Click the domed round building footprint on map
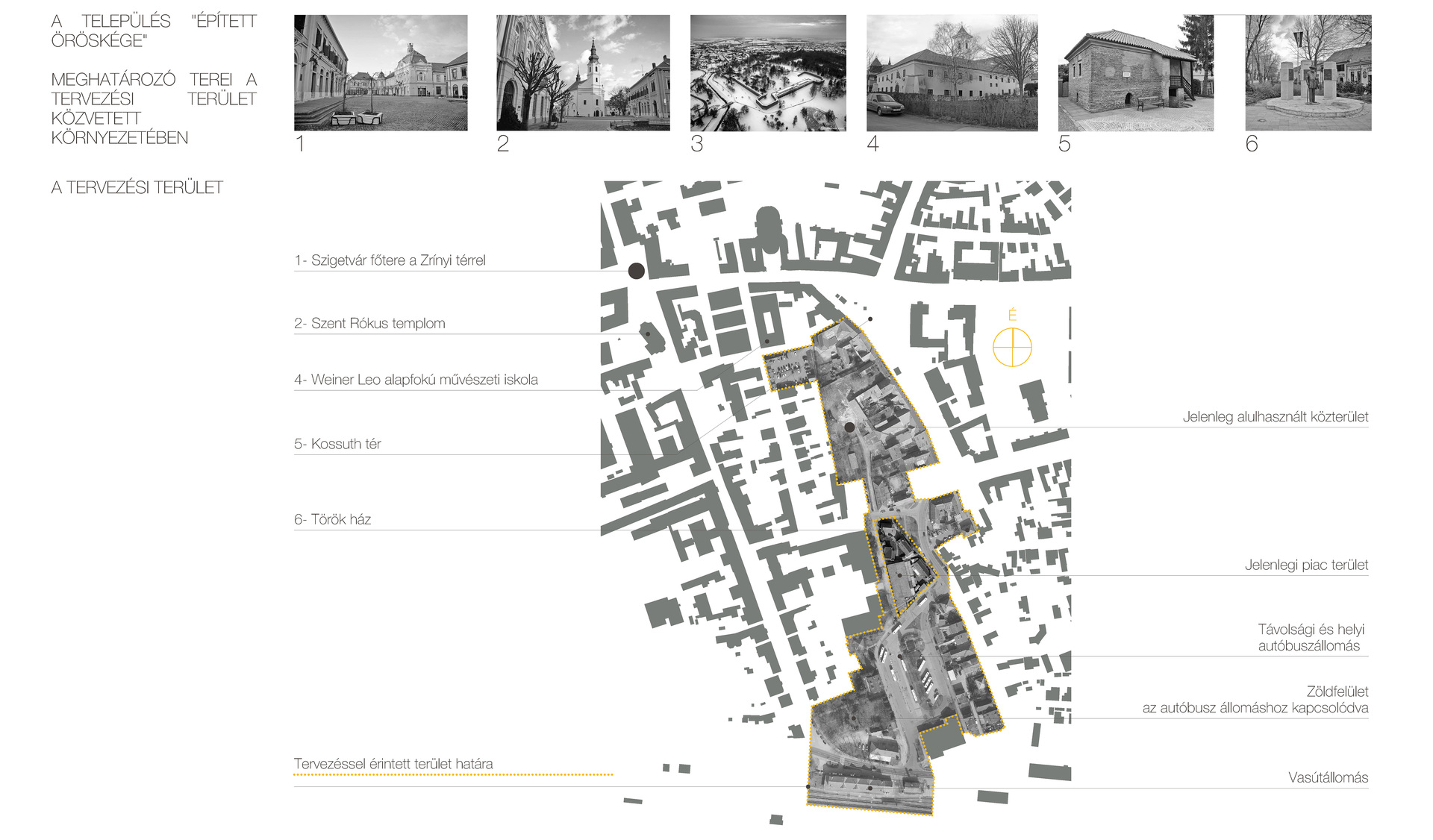The height and width of the screenshot is (840, 1433). [x=769, y=232]
